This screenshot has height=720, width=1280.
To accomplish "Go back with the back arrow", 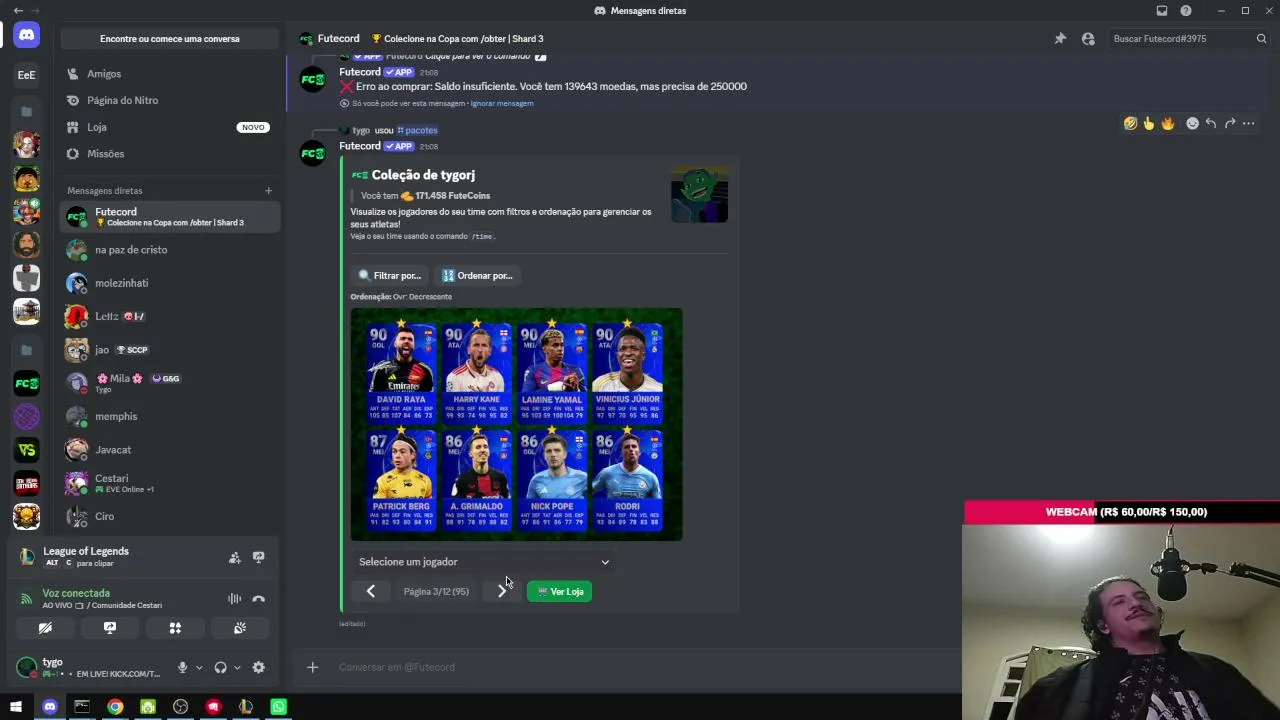I will 18,10.
